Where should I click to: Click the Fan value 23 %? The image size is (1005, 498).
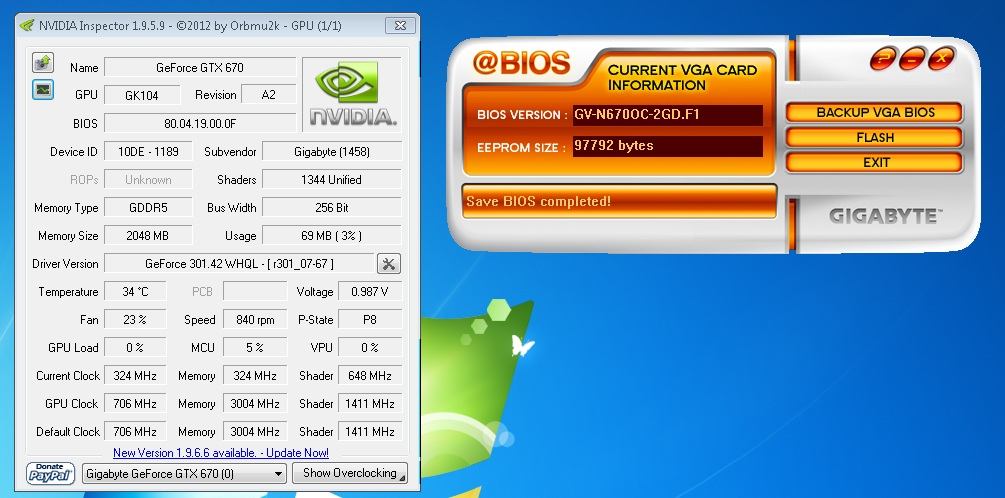(x=135, y=319)
